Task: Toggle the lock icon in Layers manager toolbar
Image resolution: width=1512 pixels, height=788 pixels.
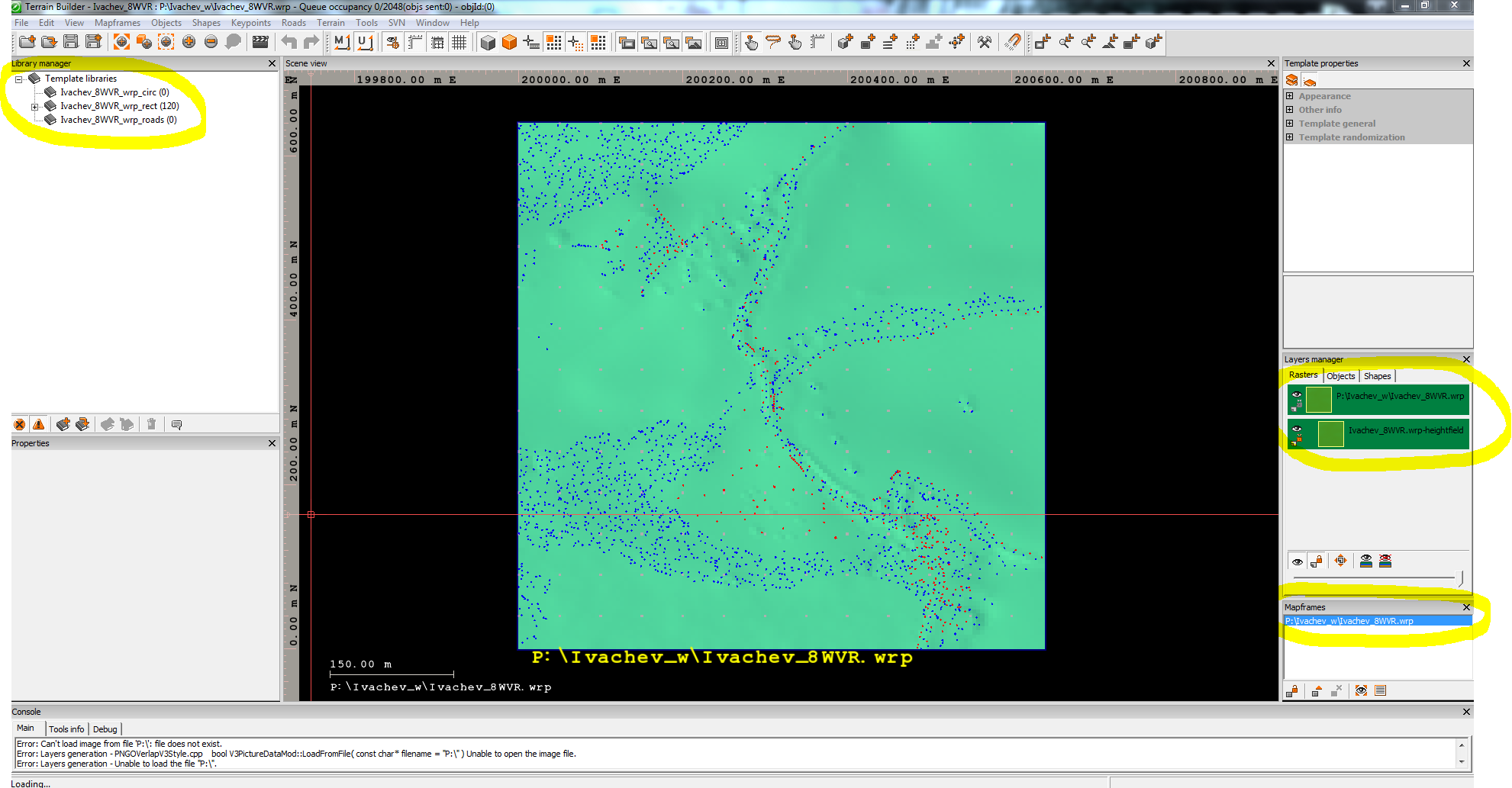Action: [1317, 561]
